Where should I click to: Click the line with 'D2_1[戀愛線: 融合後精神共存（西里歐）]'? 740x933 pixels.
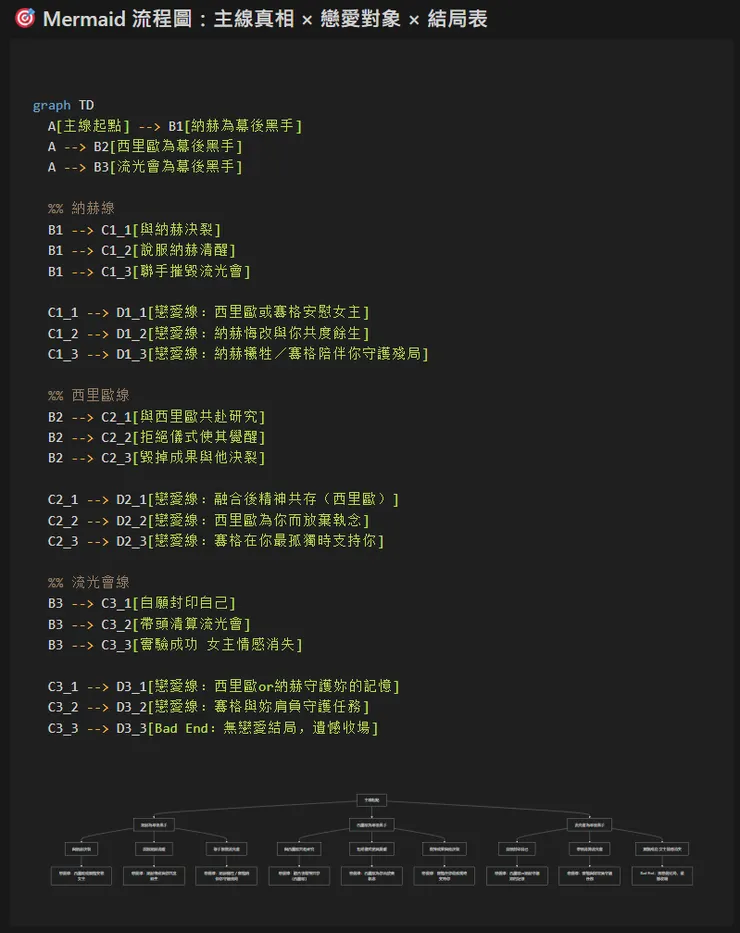point(223,499)
